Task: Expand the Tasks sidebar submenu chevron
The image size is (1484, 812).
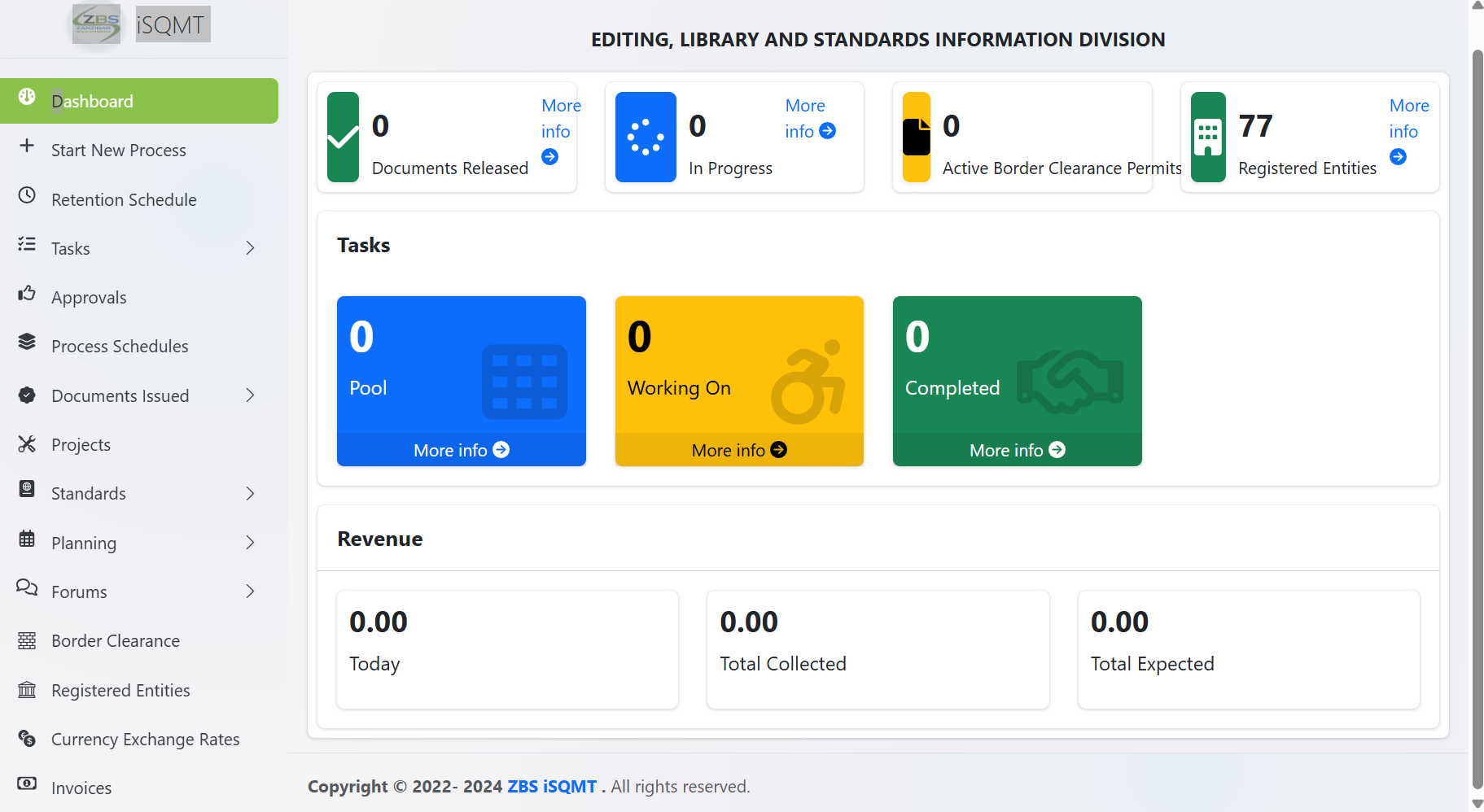Action: click(250, 248)
